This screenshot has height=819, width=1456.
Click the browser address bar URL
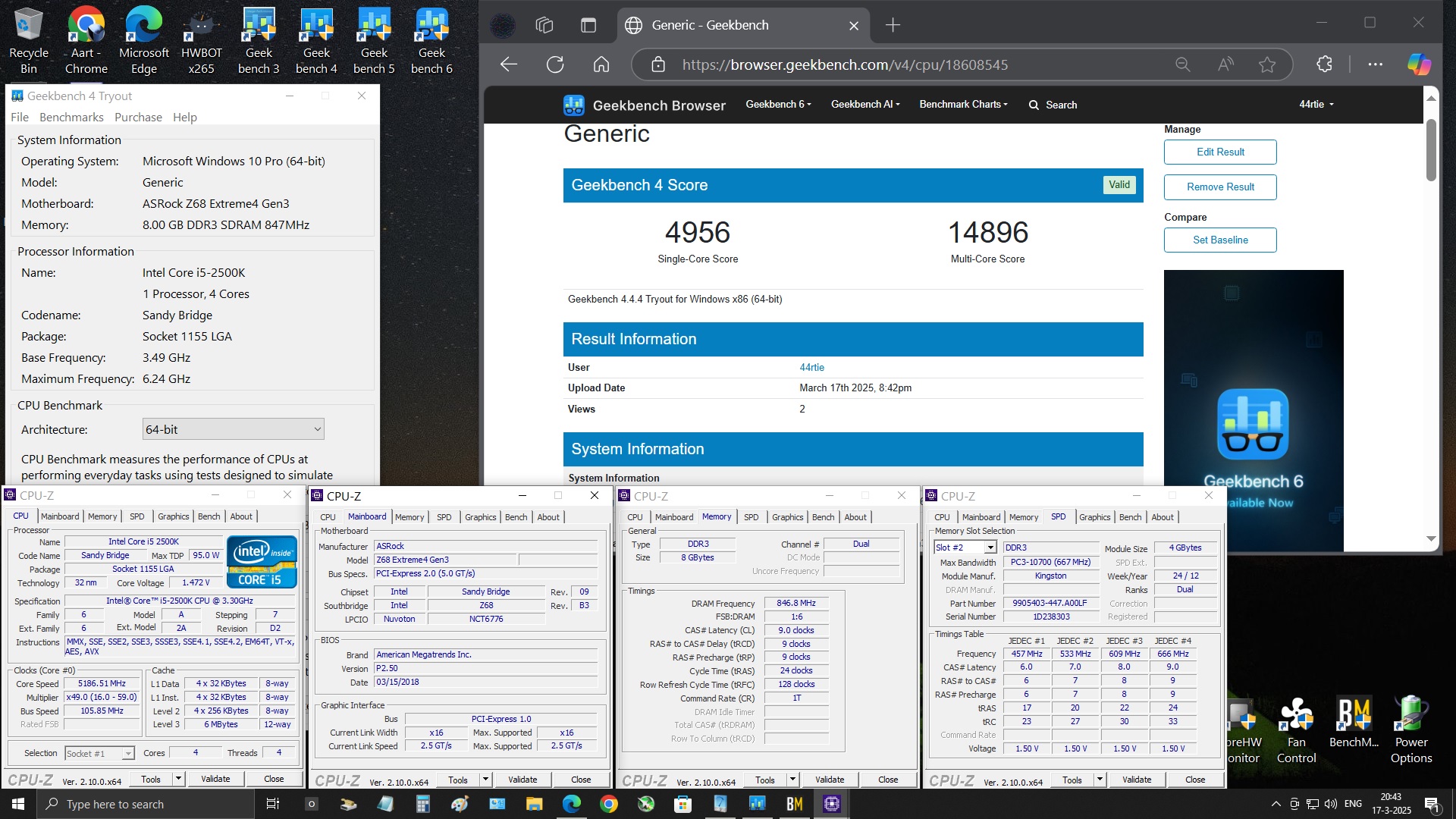click(845, 64)
